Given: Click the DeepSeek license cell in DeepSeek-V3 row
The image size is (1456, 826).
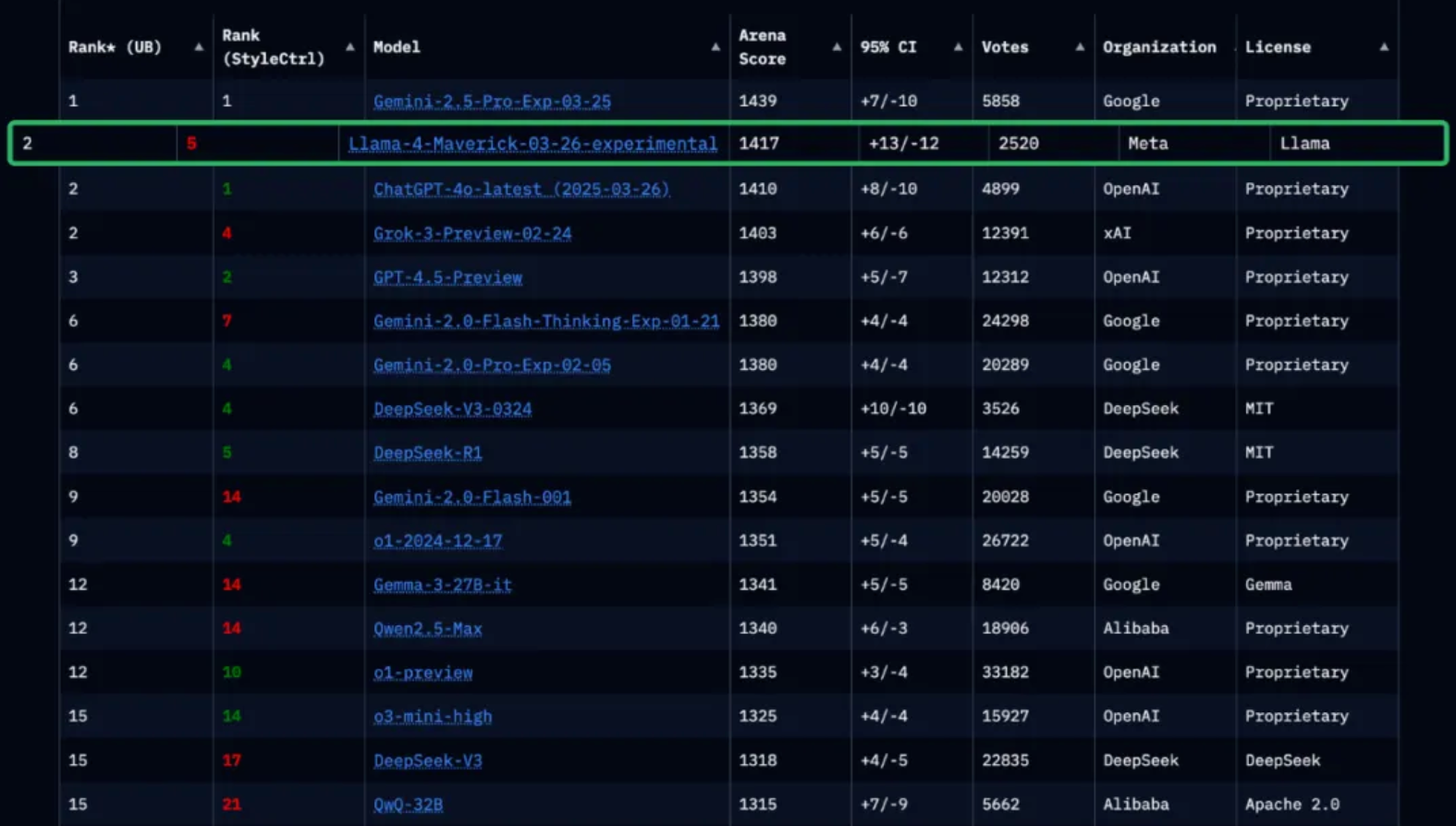Looking at the screenshot, I should coord(1283,760).
